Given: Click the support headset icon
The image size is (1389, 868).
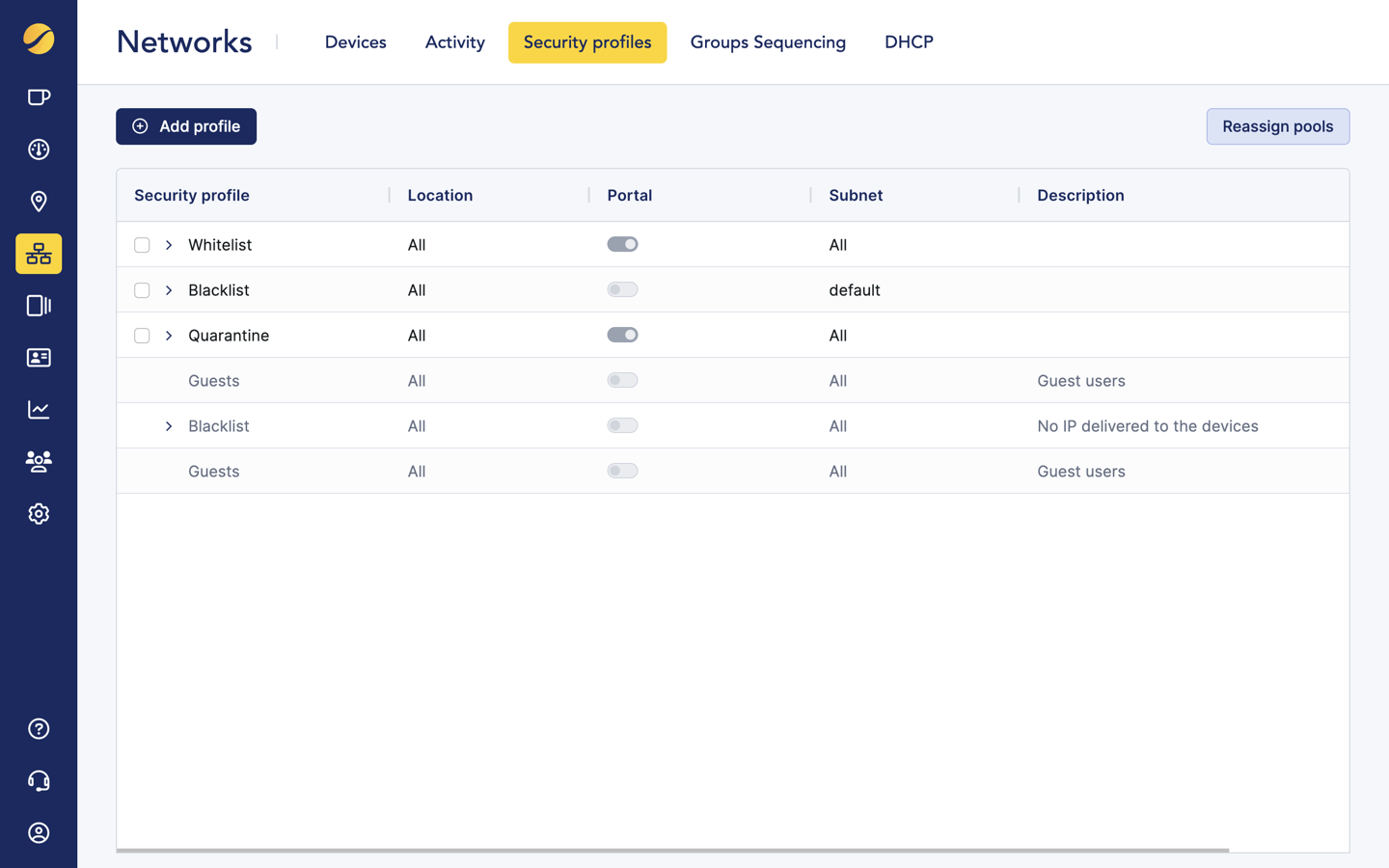Looking at the screenshot, I should (39, 780).
